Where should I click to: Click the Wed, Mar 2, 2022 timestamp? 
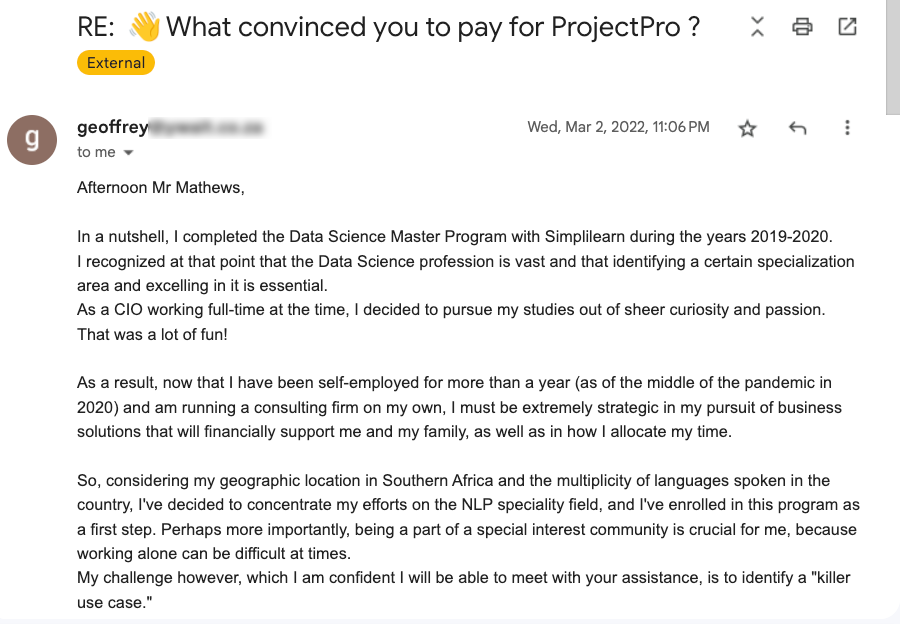618,127
